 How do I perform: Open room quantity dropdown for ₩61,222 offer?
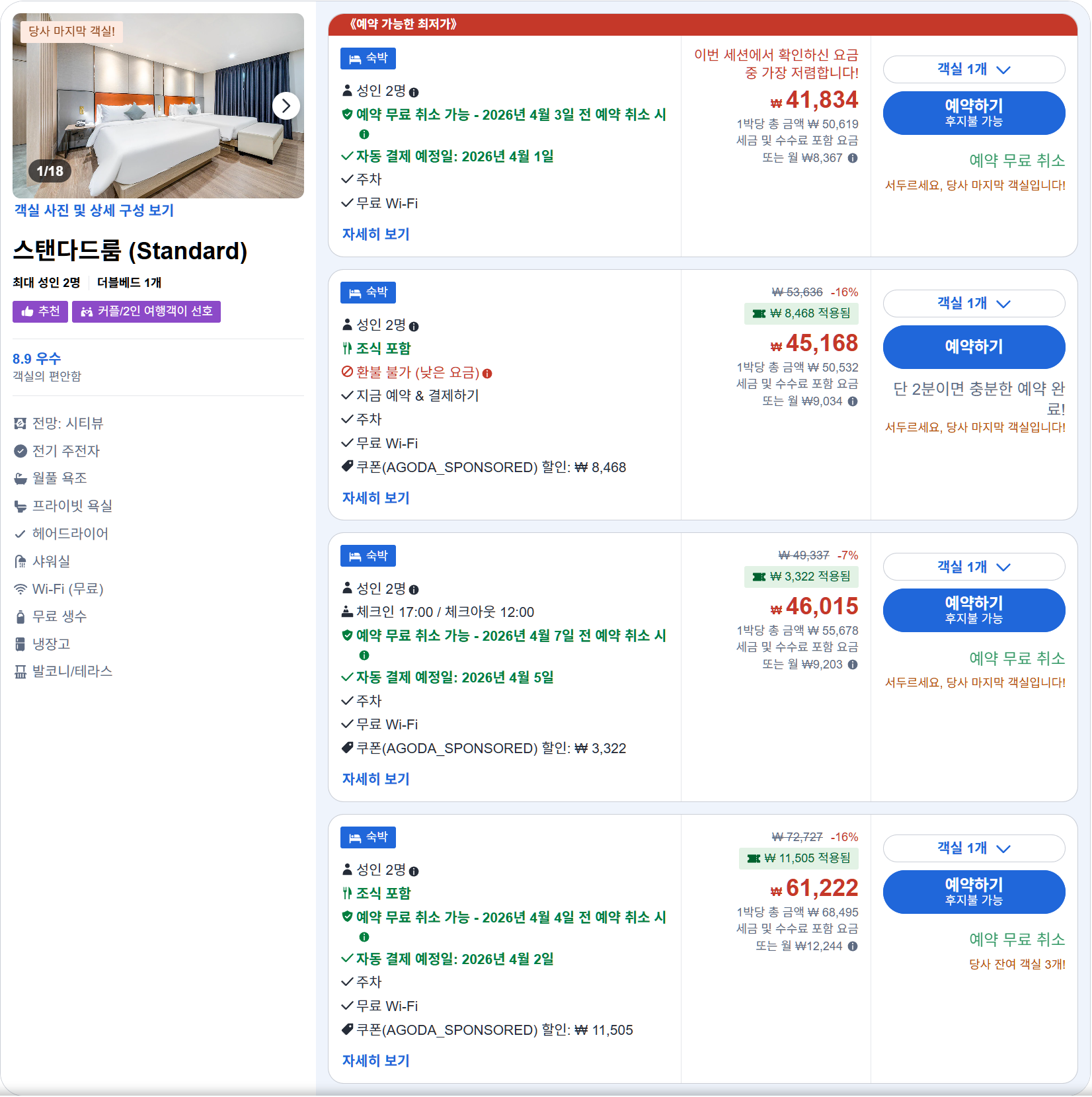974,848
